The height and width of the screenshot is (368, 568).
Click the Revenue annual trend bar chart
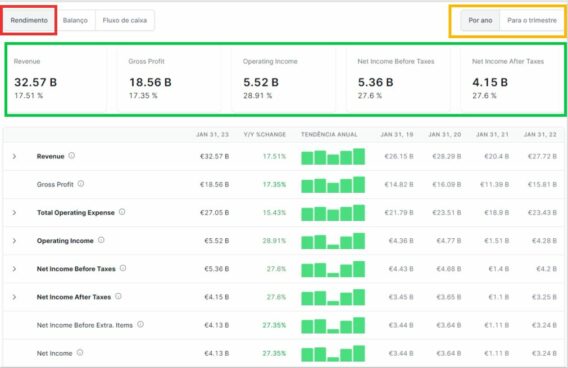point(333,156)
